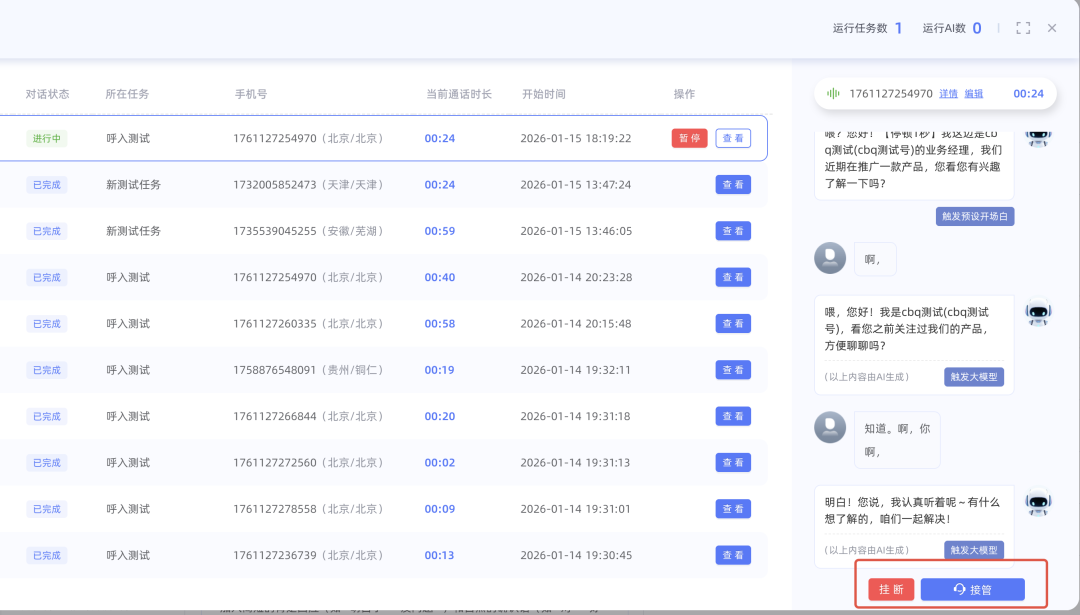This screenshot has height=615, width=1080.
Task: Click robot avatar beside "喂，您好！我是cbq测试" message
Action: 1039,313
